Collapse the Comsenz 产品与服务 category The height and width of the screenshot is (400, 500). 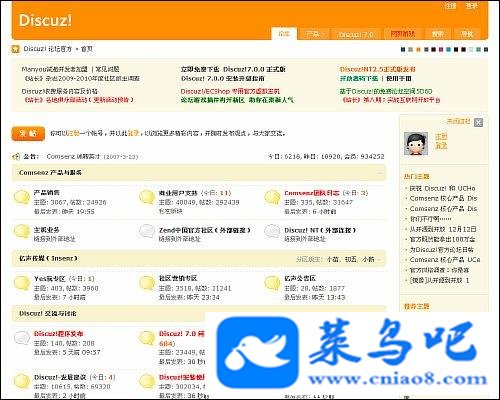tap(380, 173)
